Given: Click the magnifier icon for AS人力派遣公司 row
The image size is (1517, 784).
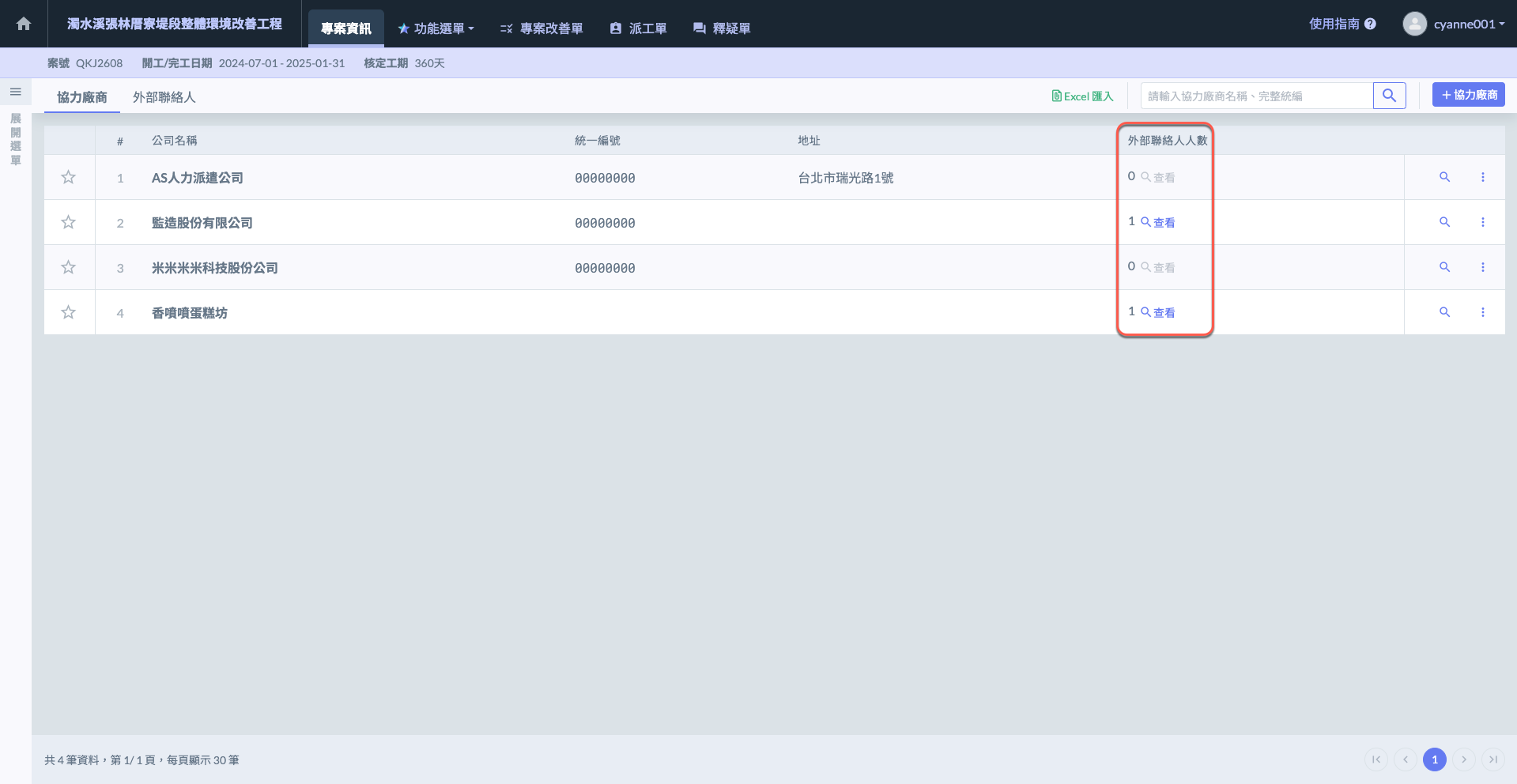Looking at the screenshot, I should pos(1444,177).
